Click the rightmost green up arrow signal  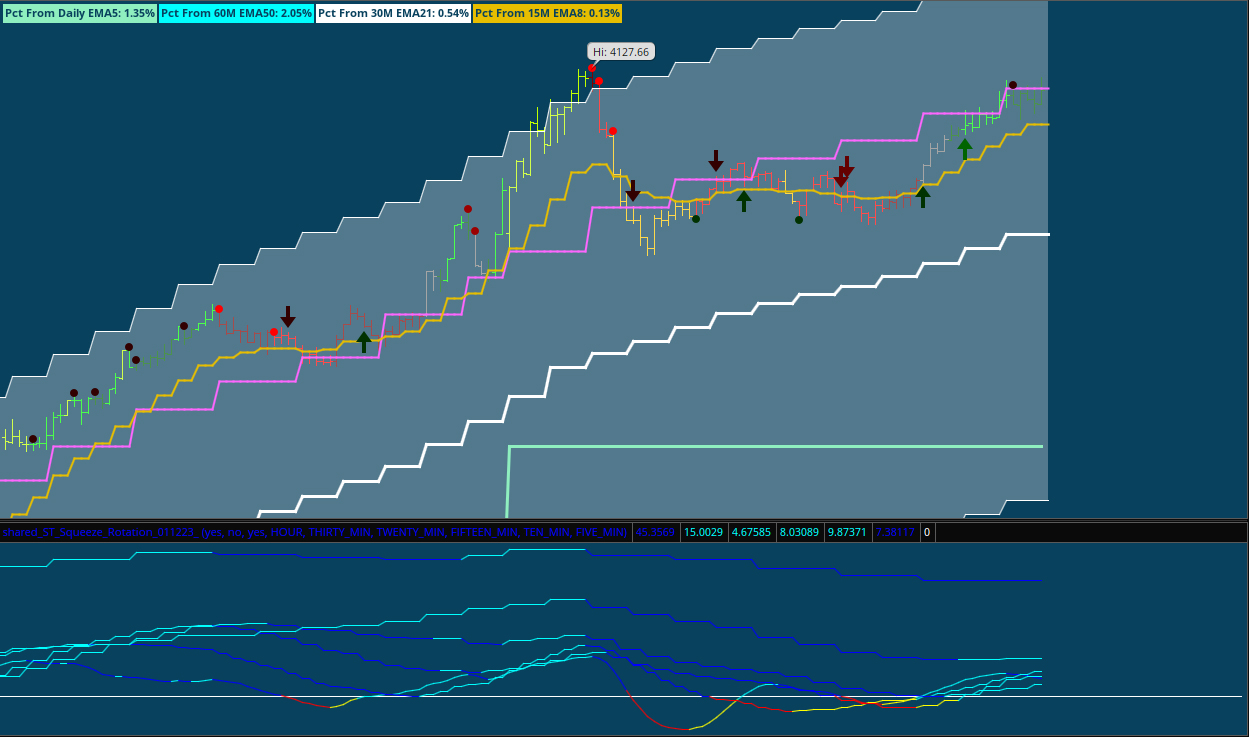(x=964, y=149)
